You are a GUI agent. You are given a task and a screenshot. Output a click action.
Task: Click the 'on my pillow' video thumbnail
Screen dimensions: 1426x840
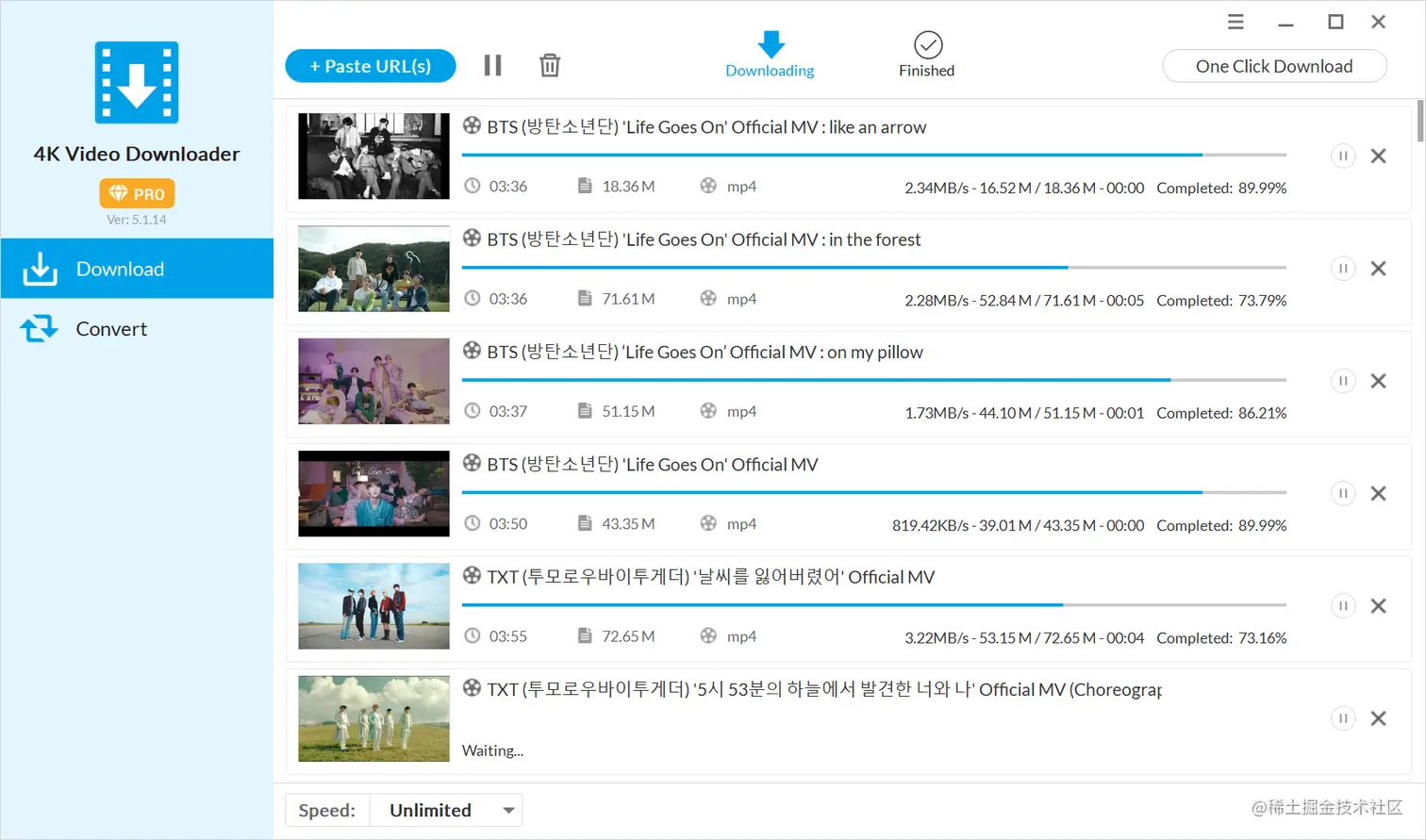(x=373, y=381)
